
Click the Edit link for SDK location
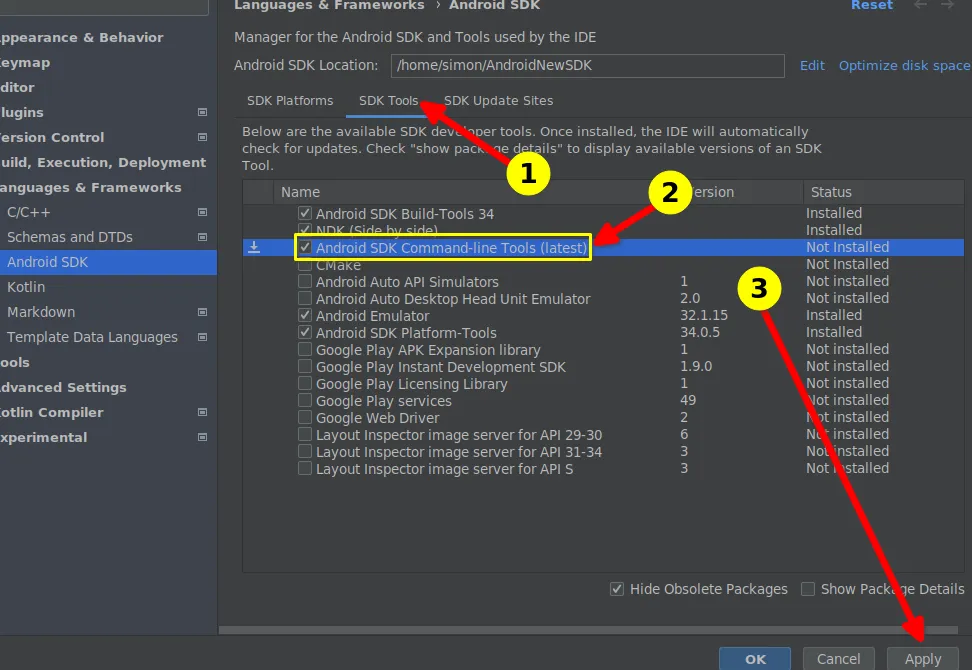pyautogui.click(x=812, y=66)
